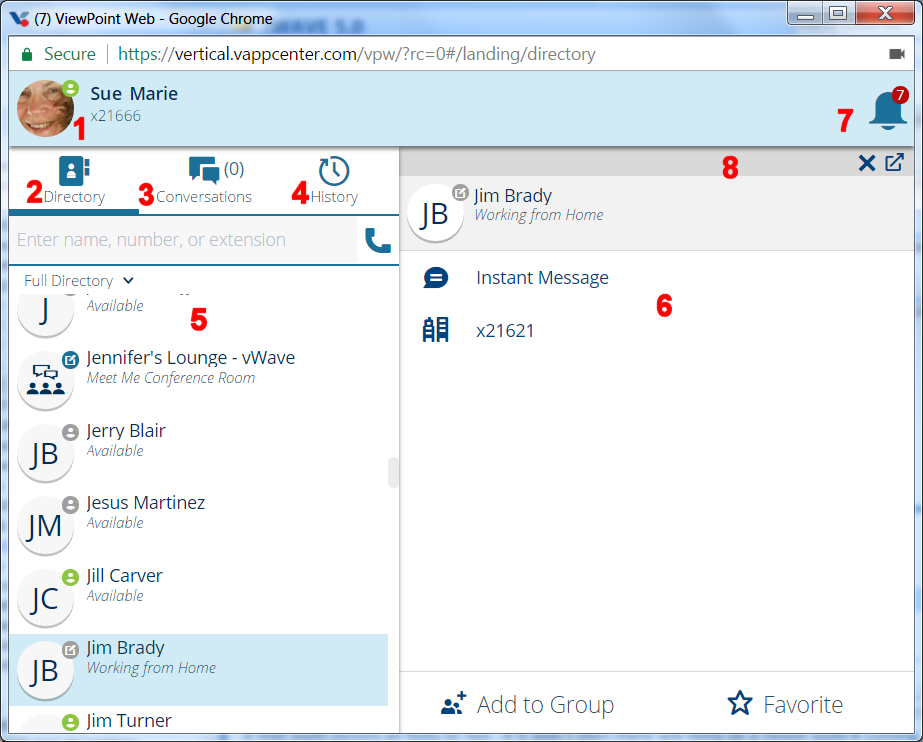Click the Instant Message chat bubble icon
This screenshot has width=923, height=742.
(x=436, y=277)
